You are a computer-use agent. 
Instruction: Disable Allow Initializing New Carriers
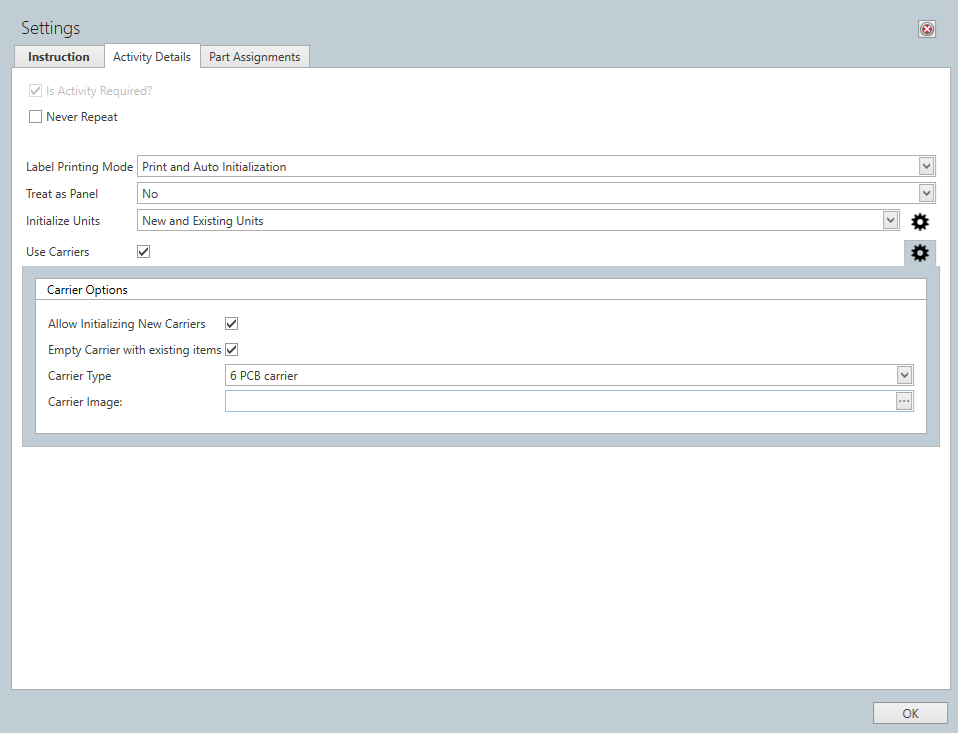coord(230,323)
